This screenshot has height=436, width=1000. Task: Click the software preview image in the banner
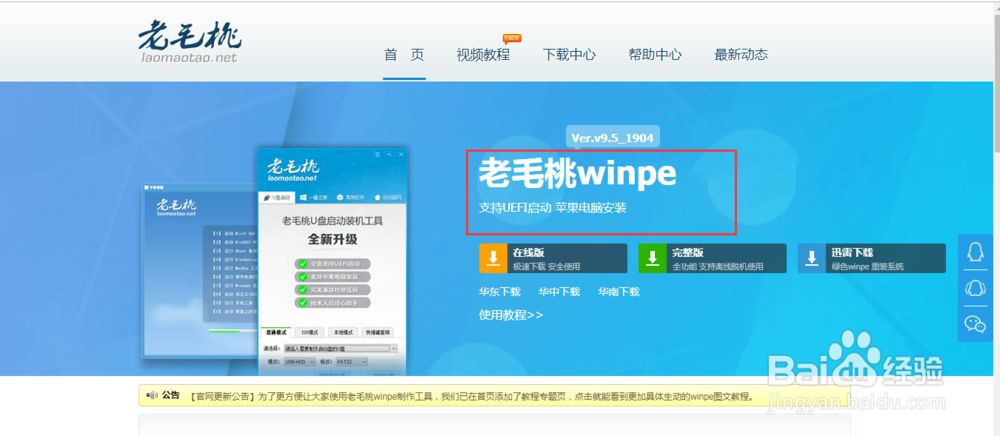click(x=276, y=261)
